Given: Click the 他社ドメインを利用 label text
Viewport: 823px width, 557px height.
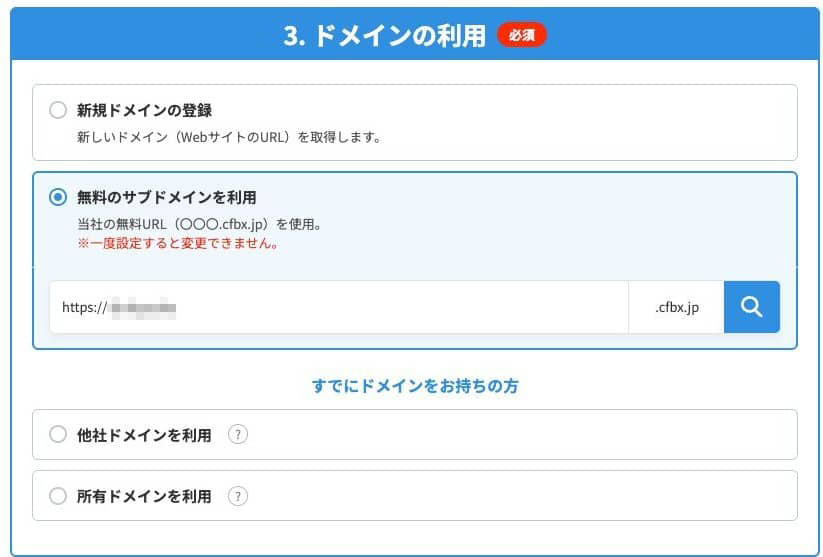Looking at the screenshot, I should 144,435.
